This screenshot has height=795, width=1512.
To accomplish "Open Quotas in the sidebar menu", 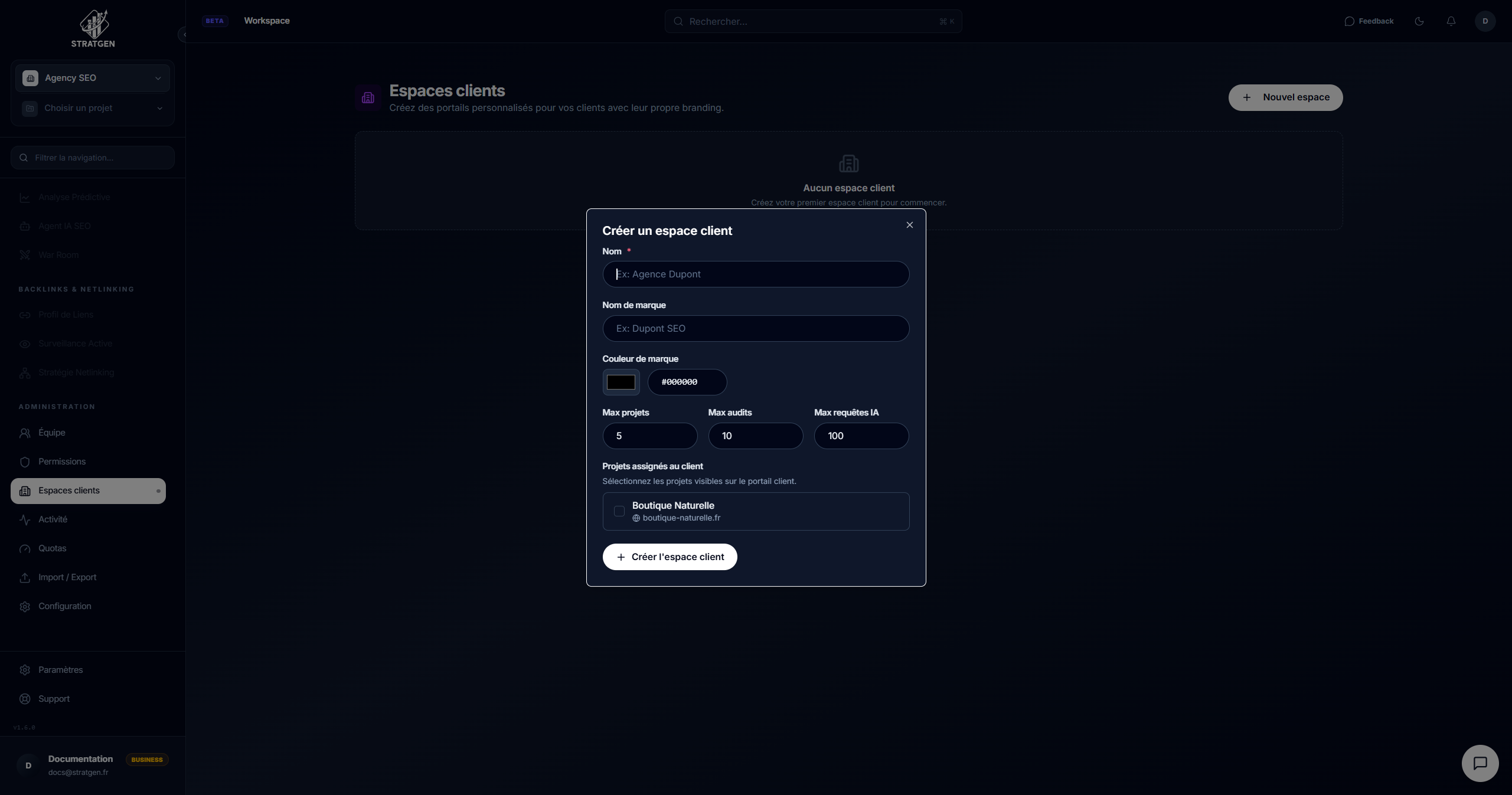I will (x=52, y=548).
